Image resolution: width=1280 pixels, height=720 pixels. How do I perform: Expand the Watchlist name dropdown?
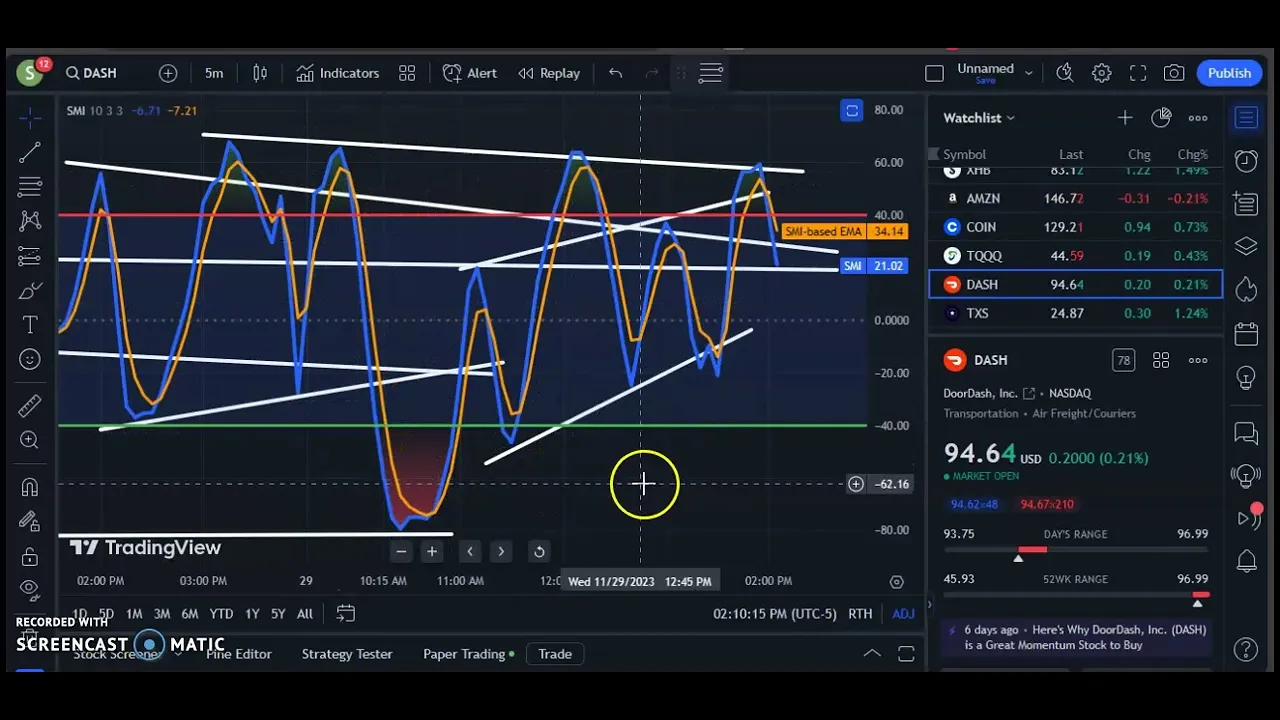pyautogui.click(x=979, y=118)
